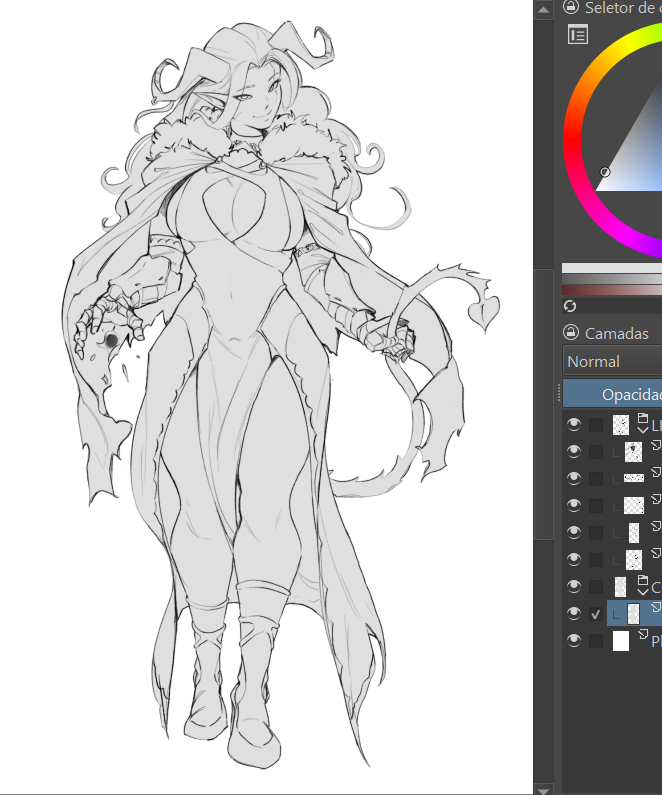Click the canvas scrollbar down arrow

tap(543, 790)
